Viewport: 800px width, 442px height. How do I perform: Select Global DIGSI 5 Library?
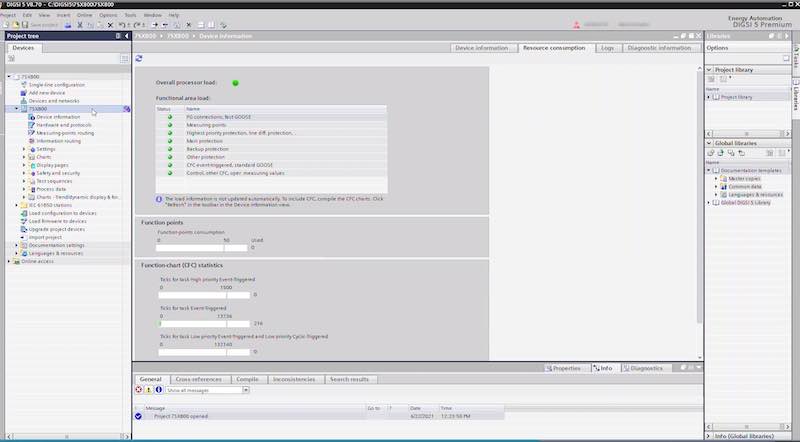(x=745, y=203)
